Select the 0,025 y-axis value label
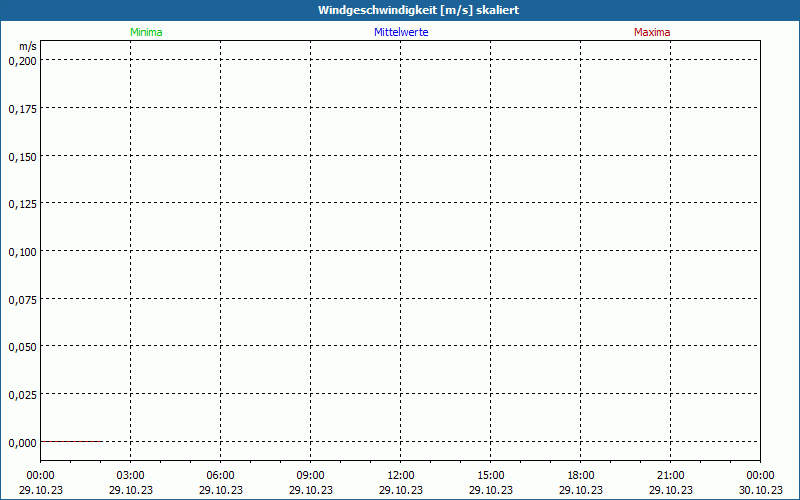The image size is (800, 500). pos(22,394)
